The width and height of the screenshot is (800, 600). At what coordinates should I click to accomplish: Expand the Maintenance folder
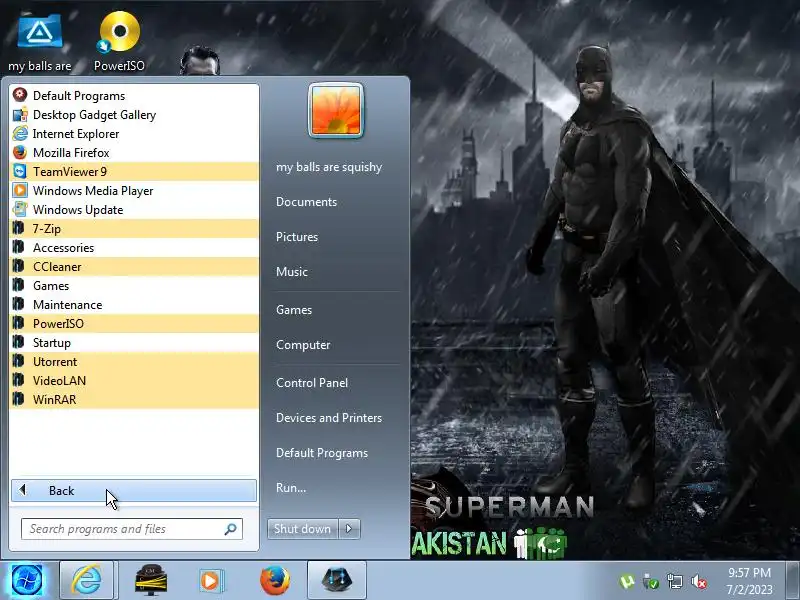[134, 305]
